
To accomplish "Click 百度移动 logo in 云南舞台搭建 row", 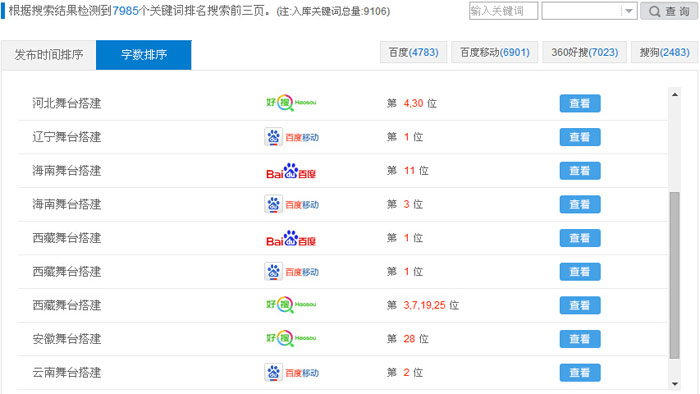I will (292, 373).
